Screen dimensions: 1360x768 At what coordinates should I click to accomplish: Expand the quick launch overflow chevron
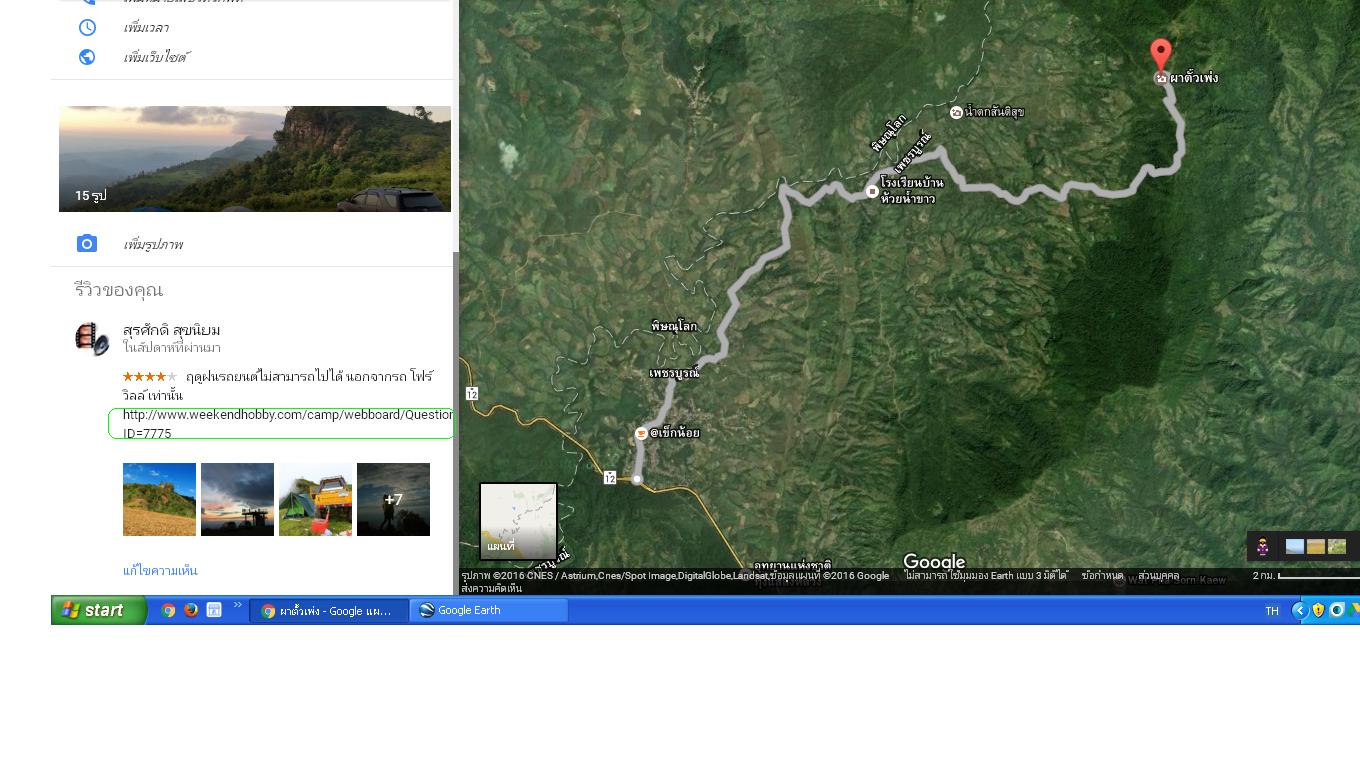[x=238, y=605]
